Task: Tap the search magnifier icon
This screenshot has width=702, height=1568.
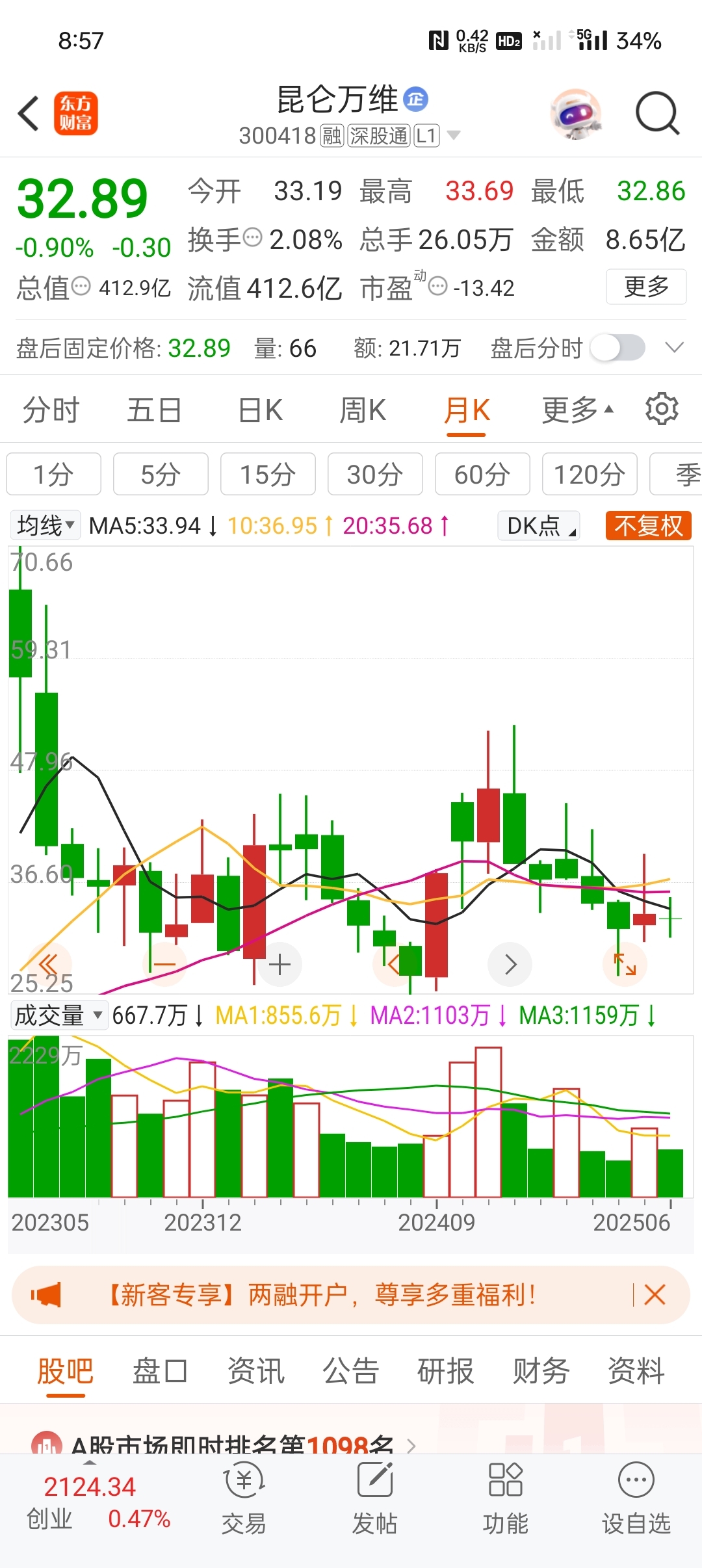Action: point(657,114)
